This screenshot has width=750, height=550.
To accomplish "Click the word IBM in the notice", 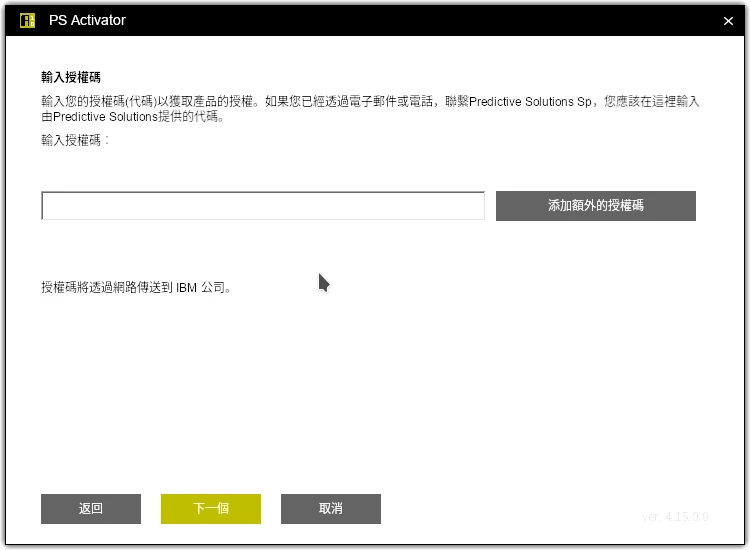I will click(187, 288).
